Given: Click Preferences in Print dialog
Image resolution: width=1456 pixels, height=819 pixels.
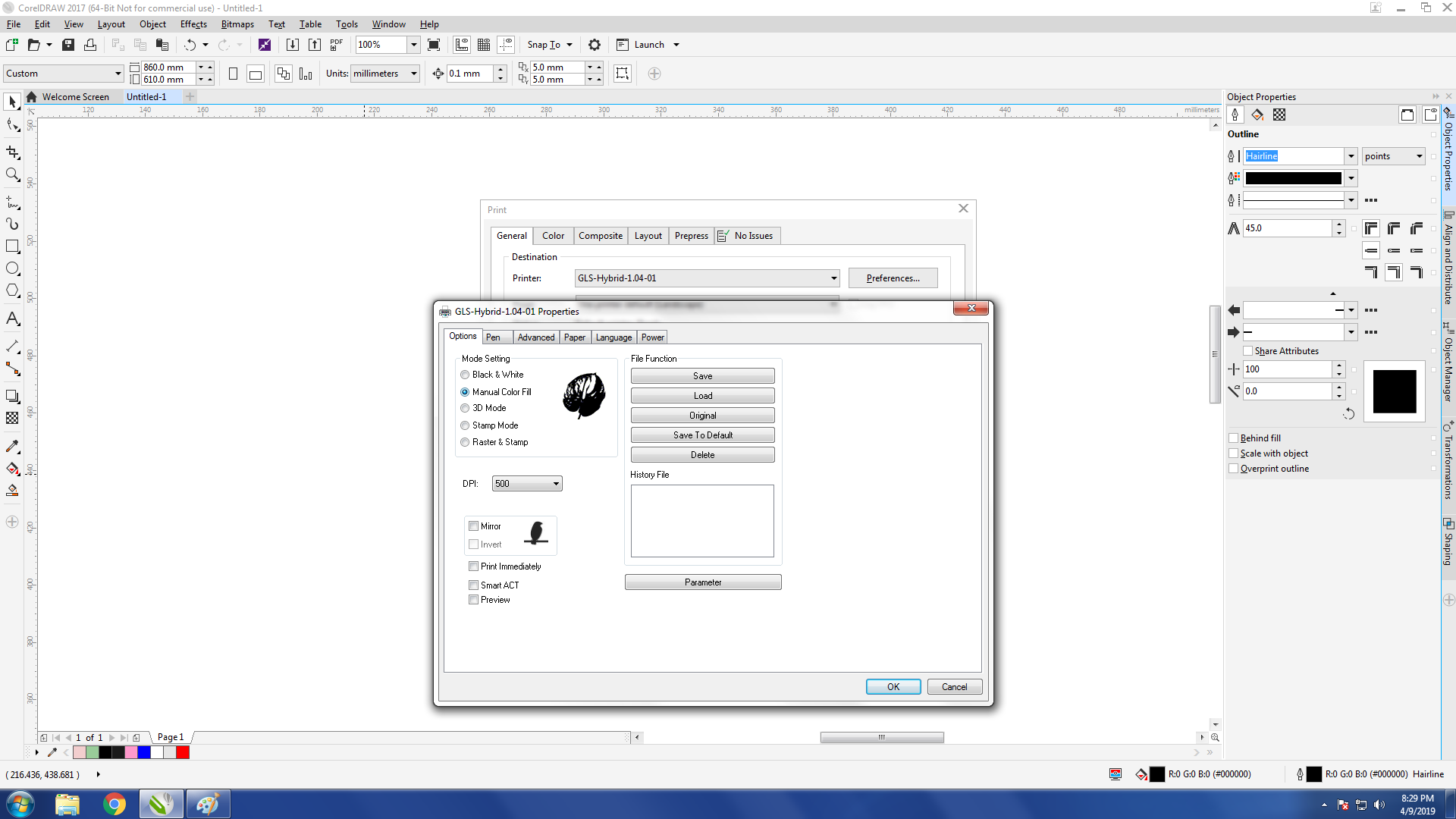Looking at the screenshot, I should [x=893, y=278].
